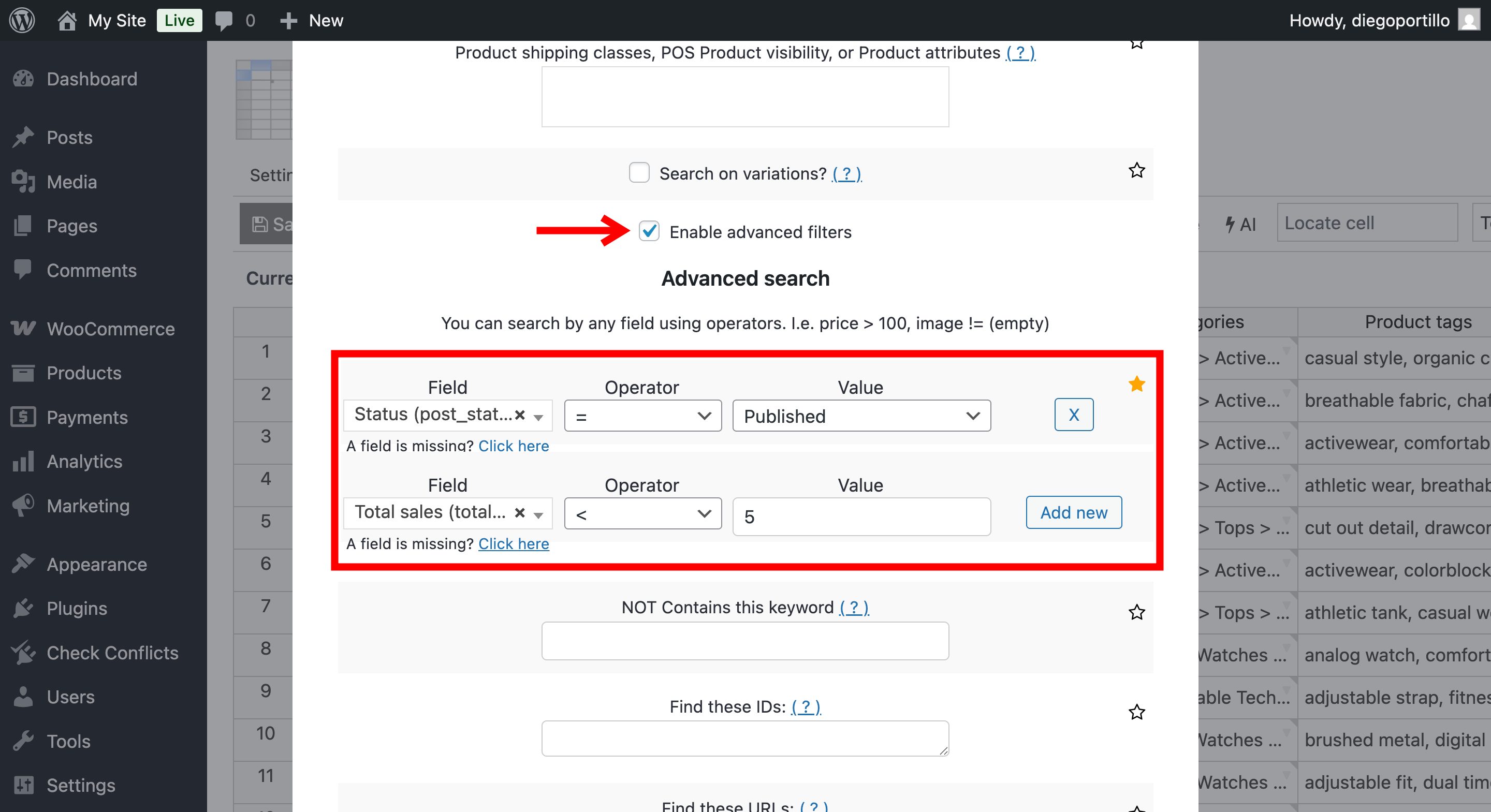Open the equals operator dropdown
Image resolution: width=1491 pixels, height=812 pixels.
click(642, 416)
